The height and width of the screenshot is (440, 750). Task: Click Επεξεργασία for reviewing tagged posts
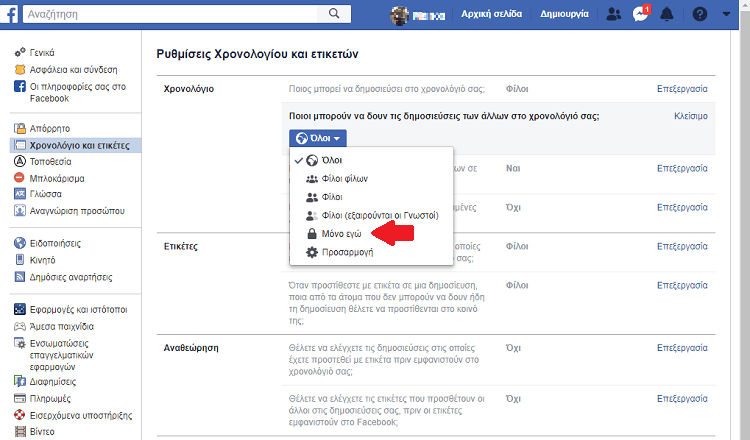click(x=682, y=348)
